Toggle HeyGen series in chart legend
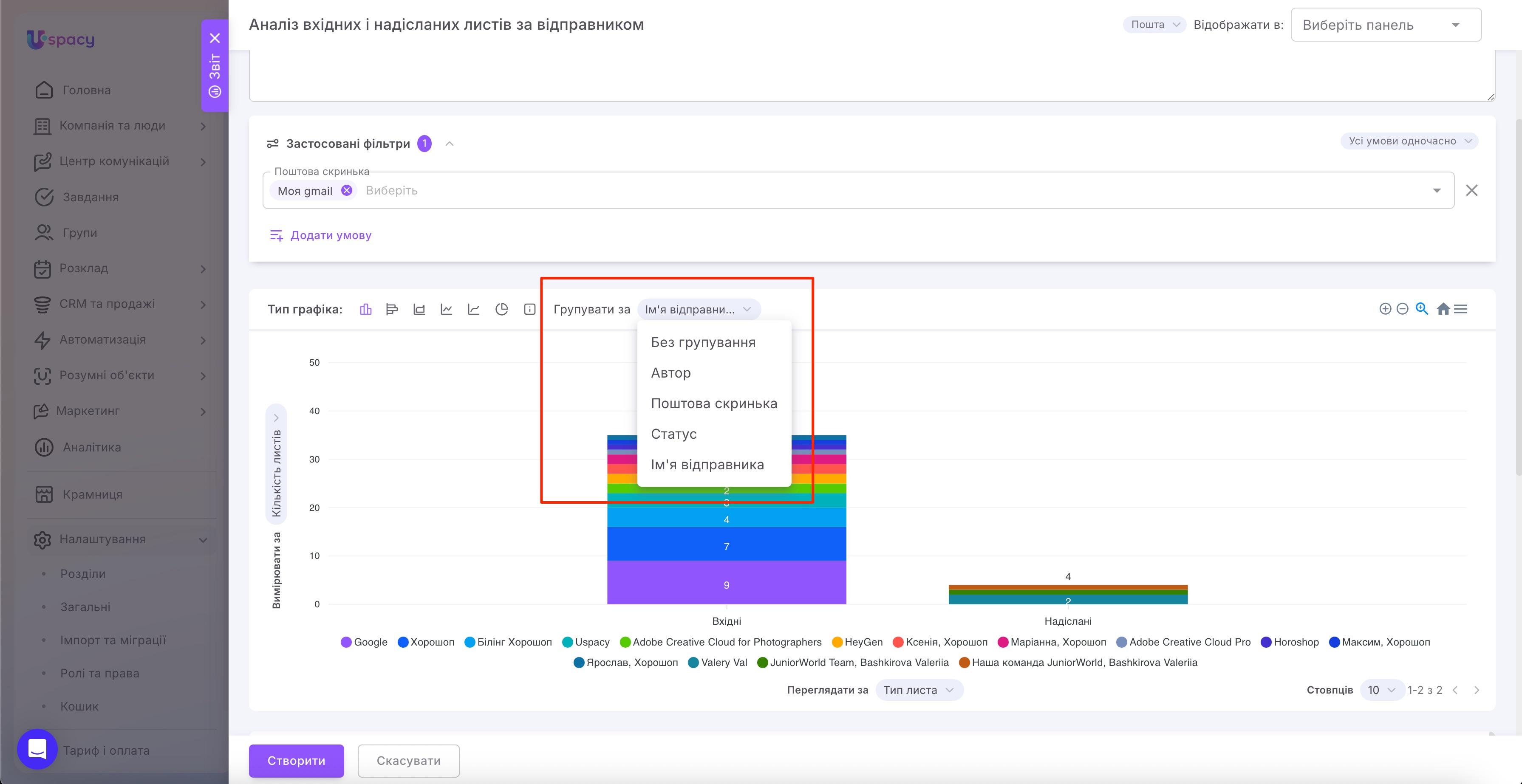 [857, 642]
